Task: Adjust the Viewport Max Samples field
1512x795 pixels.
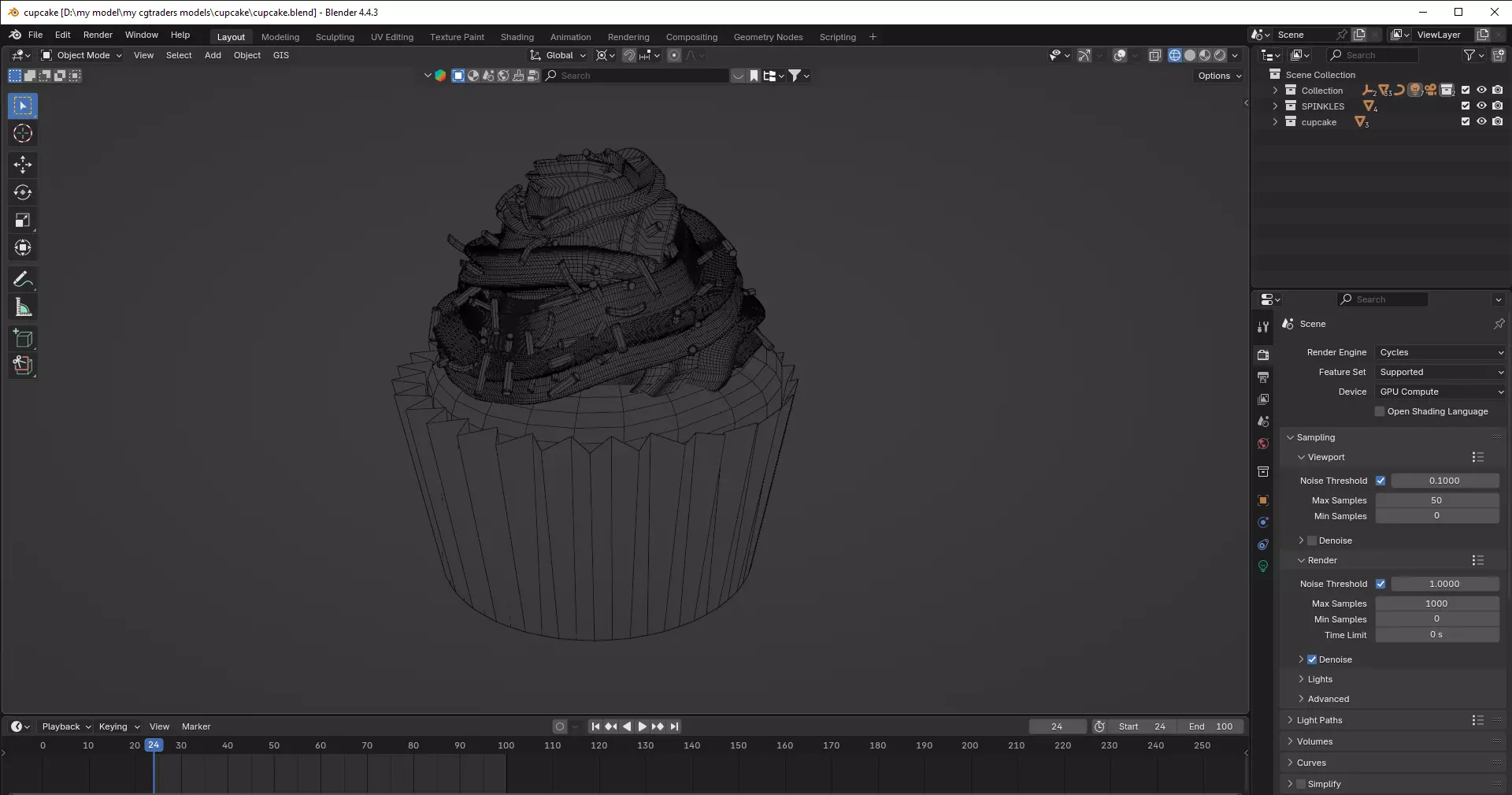Action: pos(1437,500)
